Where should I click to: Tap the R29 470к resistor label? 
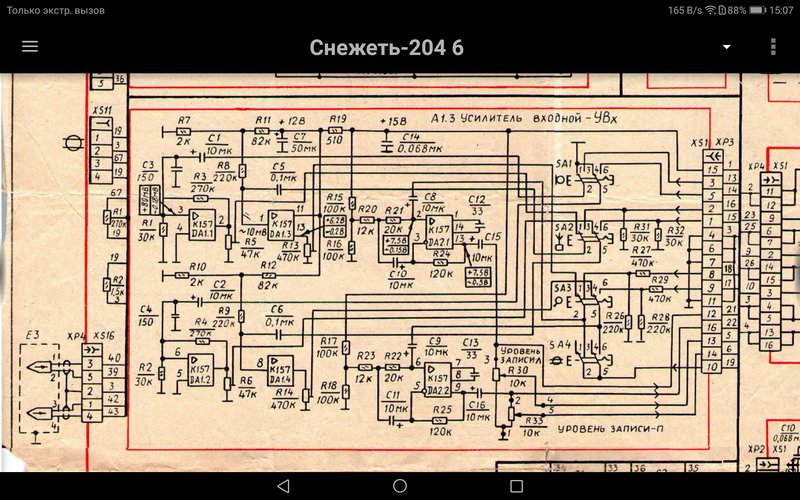660,289
